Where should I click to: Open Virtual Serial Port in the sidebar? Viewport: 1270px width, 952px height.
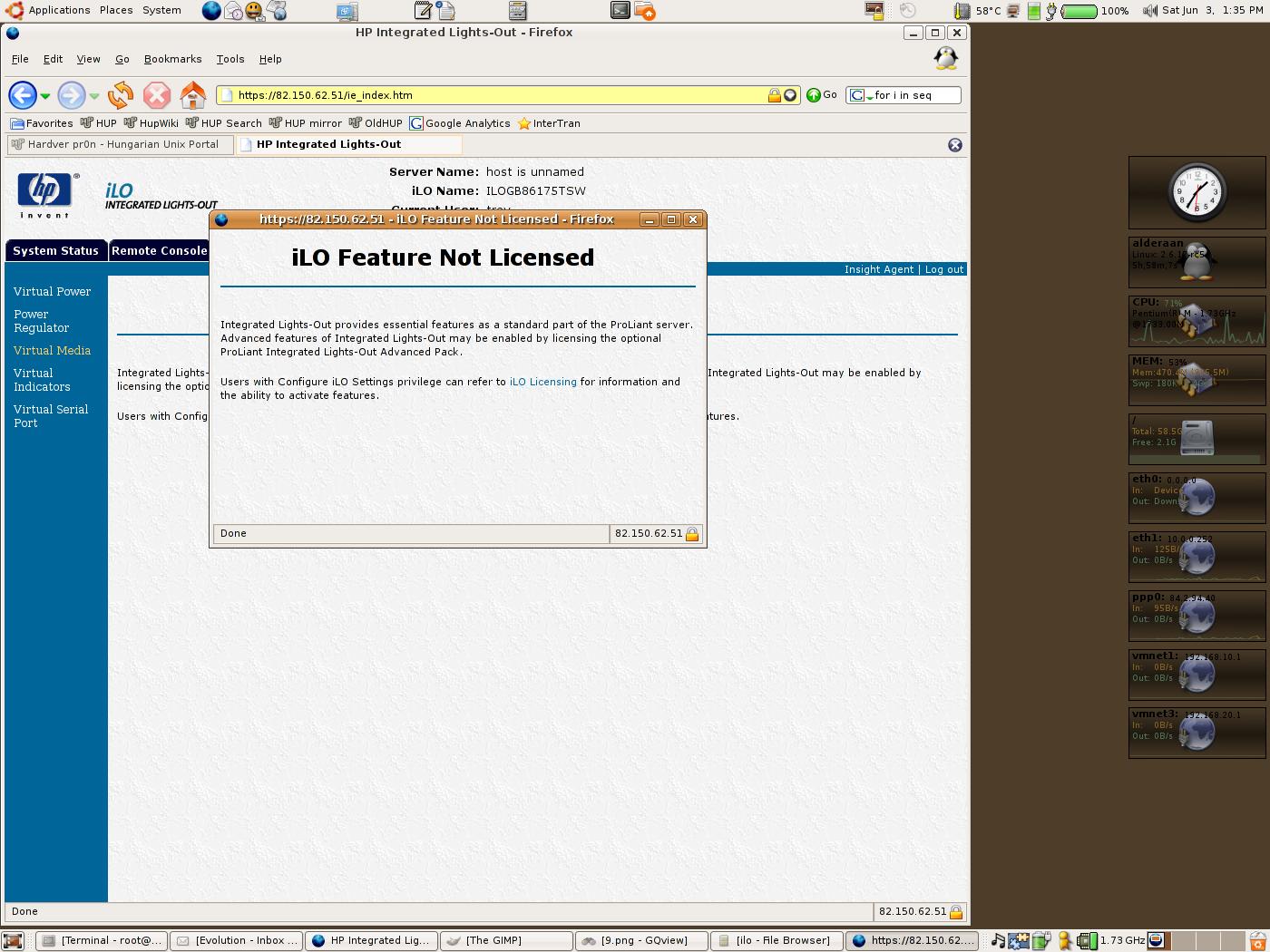point(51,416)
